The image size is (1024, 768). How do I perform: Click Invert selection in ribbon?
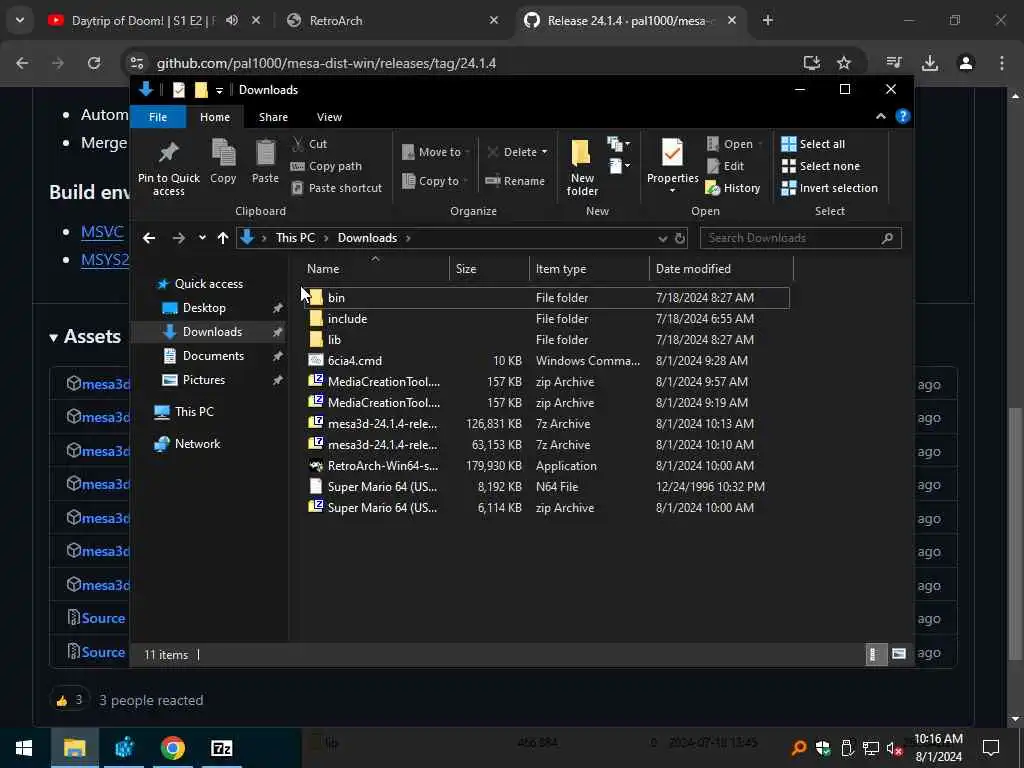829,188
